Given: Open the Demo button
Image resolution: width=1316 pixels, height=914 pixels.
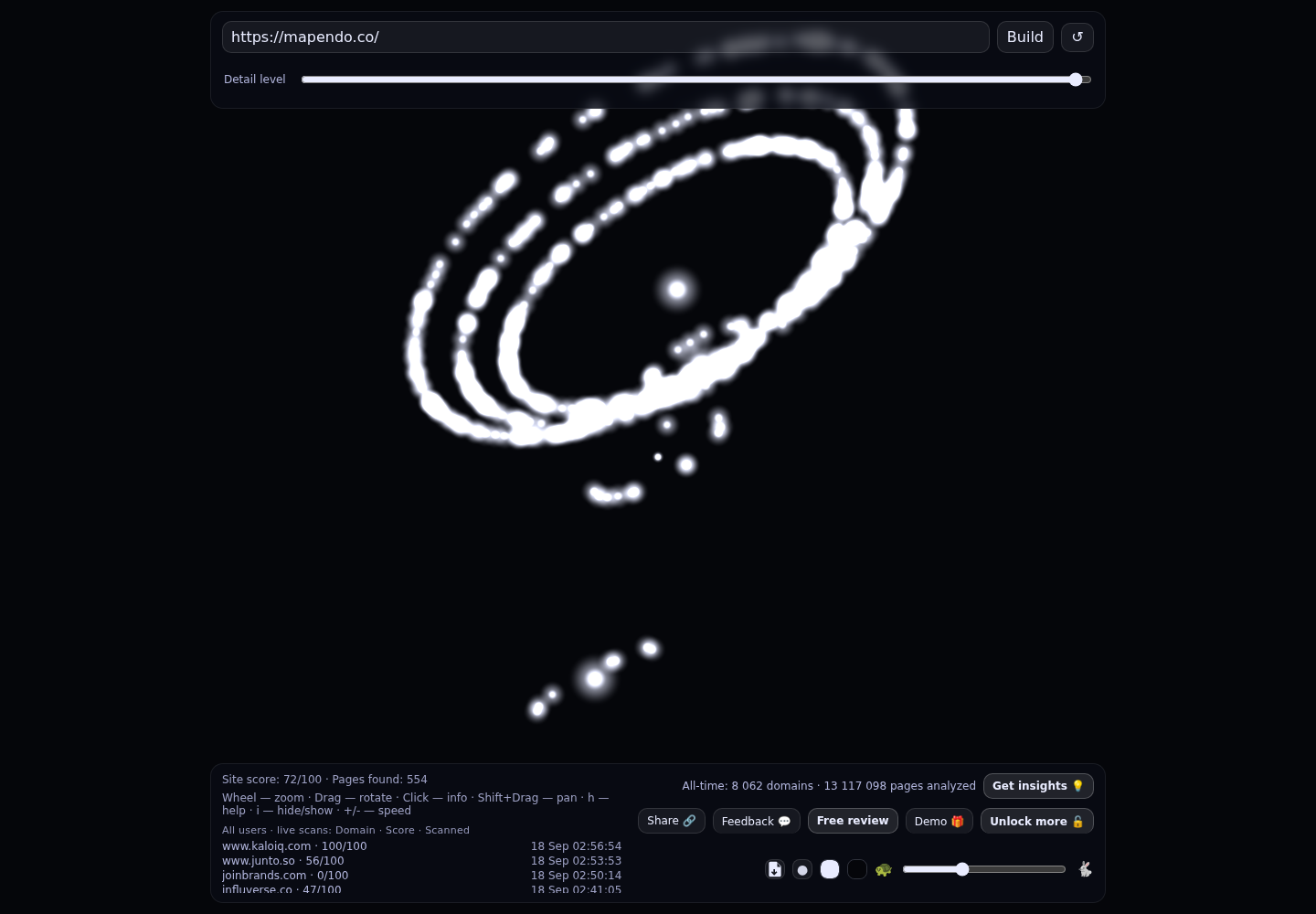Looking at the screenshot, I should pos(939,821).
